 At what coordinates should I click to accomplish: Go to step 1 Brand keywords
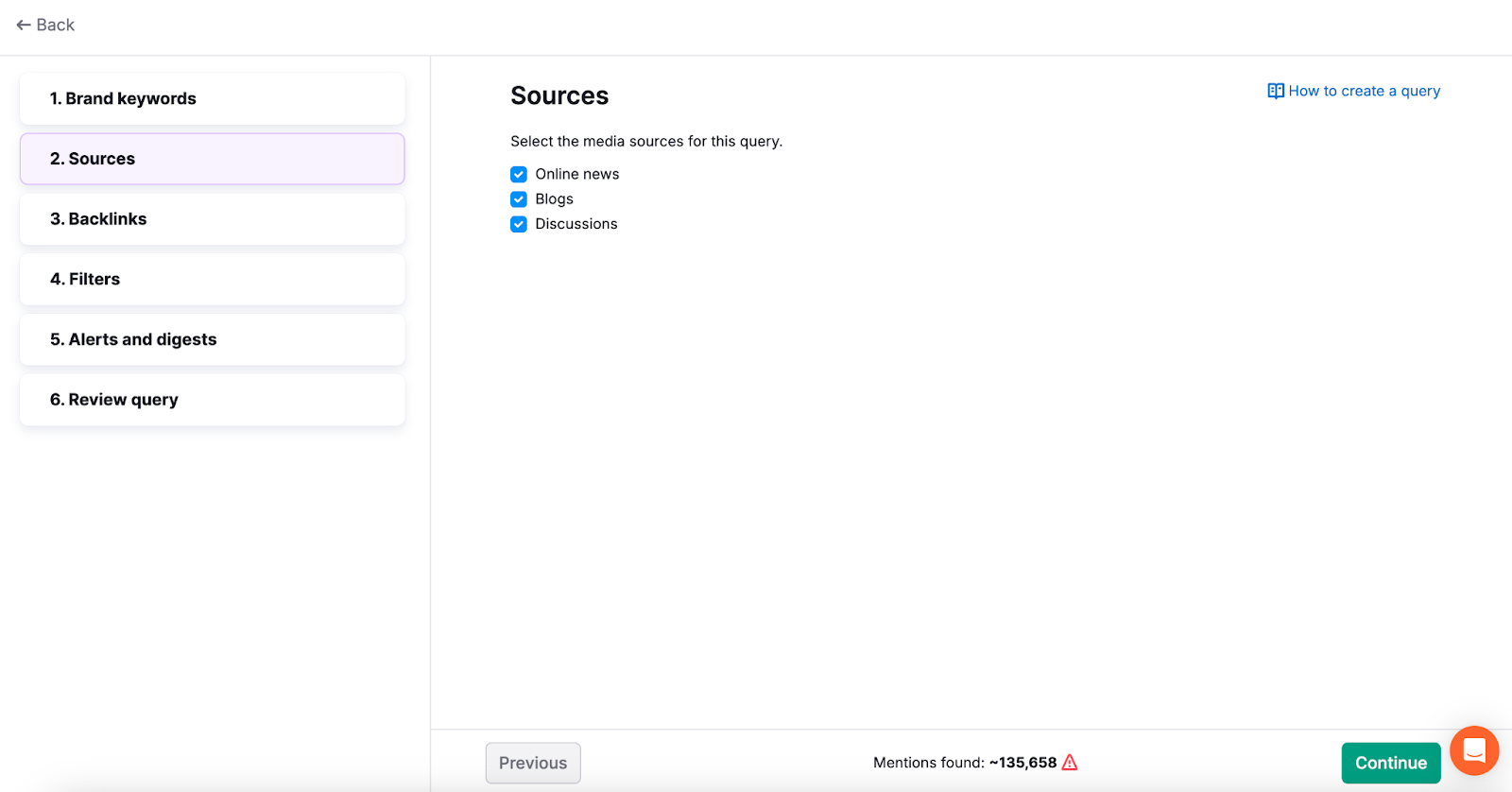tap(212, 99)
